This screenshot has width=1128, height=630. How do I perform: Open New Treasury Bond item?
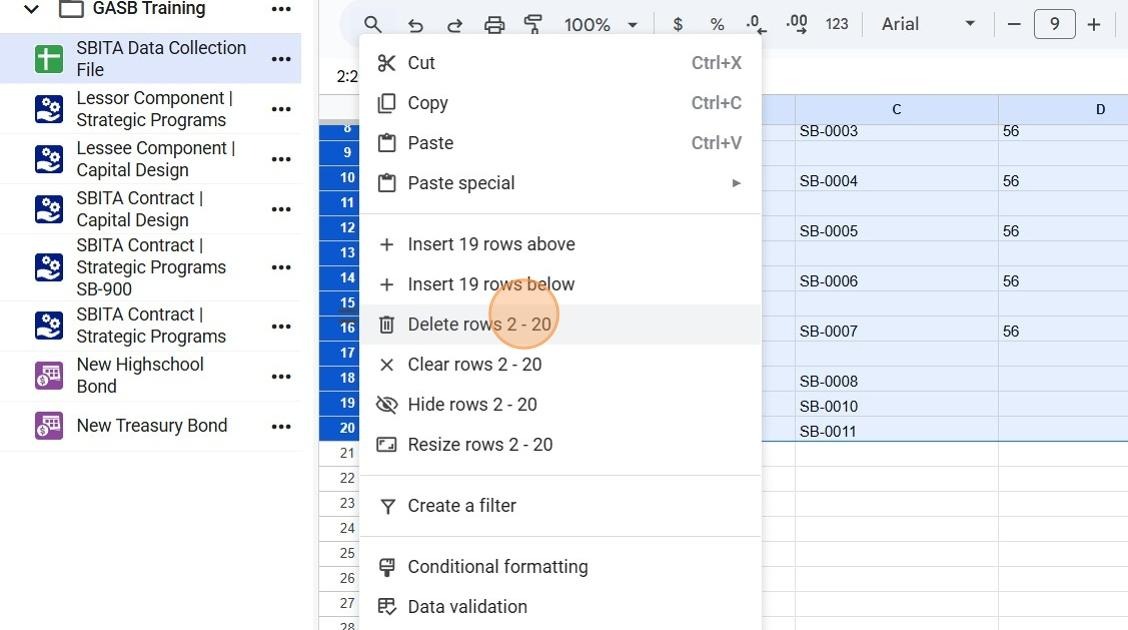pyautogui.click(x=150, y=426)
